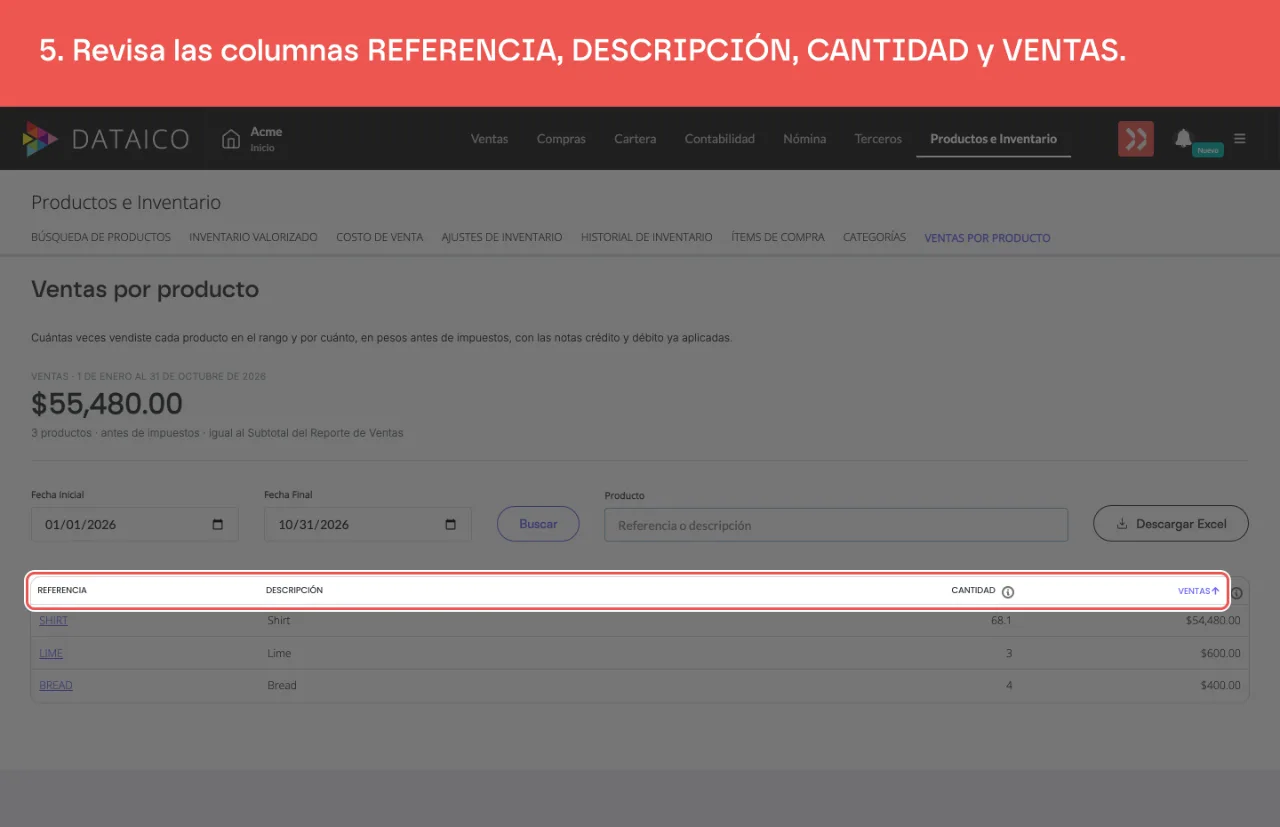This screenshot has width=1280, height=827.
Task: Switch to Costo de Venta tab
Action: [x=380, y=238]
